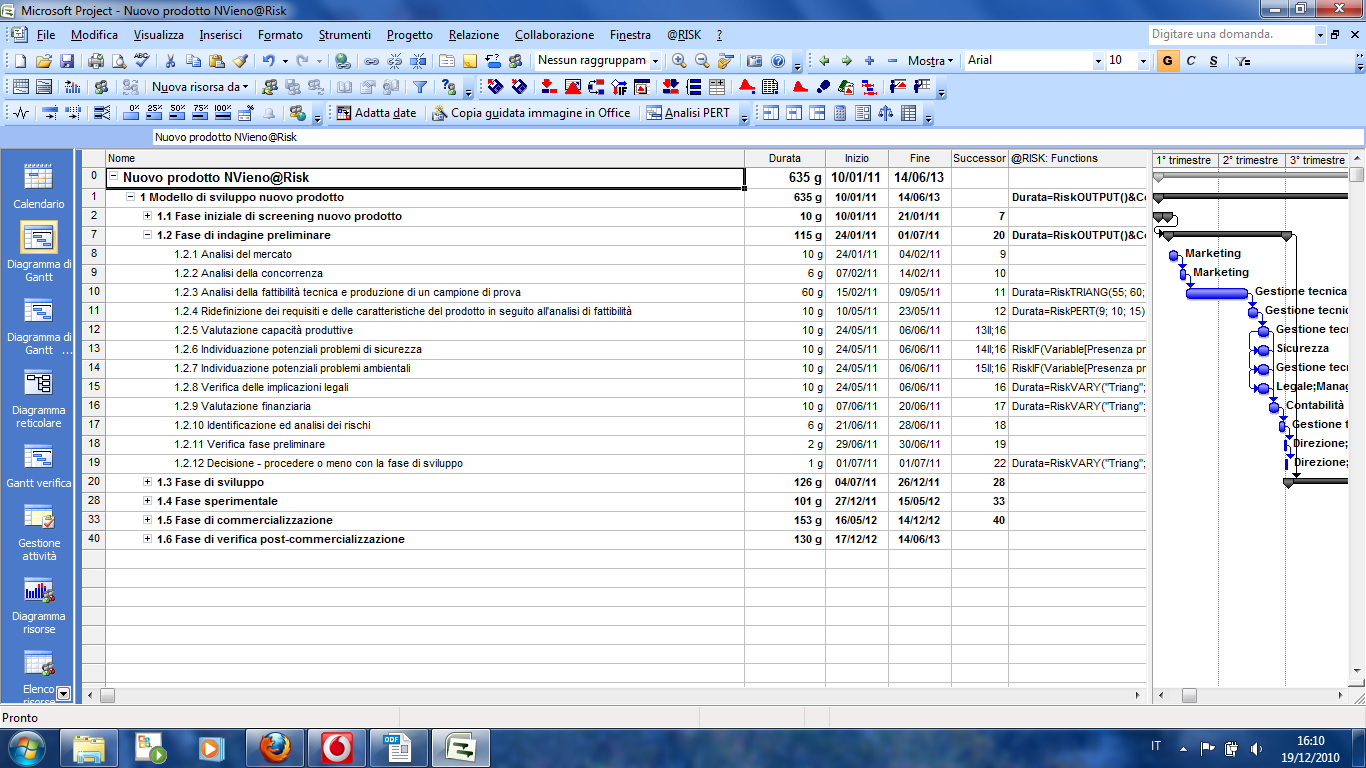Show subtasks with the blue plus icon
The width and height of the screenshot is (1366, 768).
tap(869, 61)
